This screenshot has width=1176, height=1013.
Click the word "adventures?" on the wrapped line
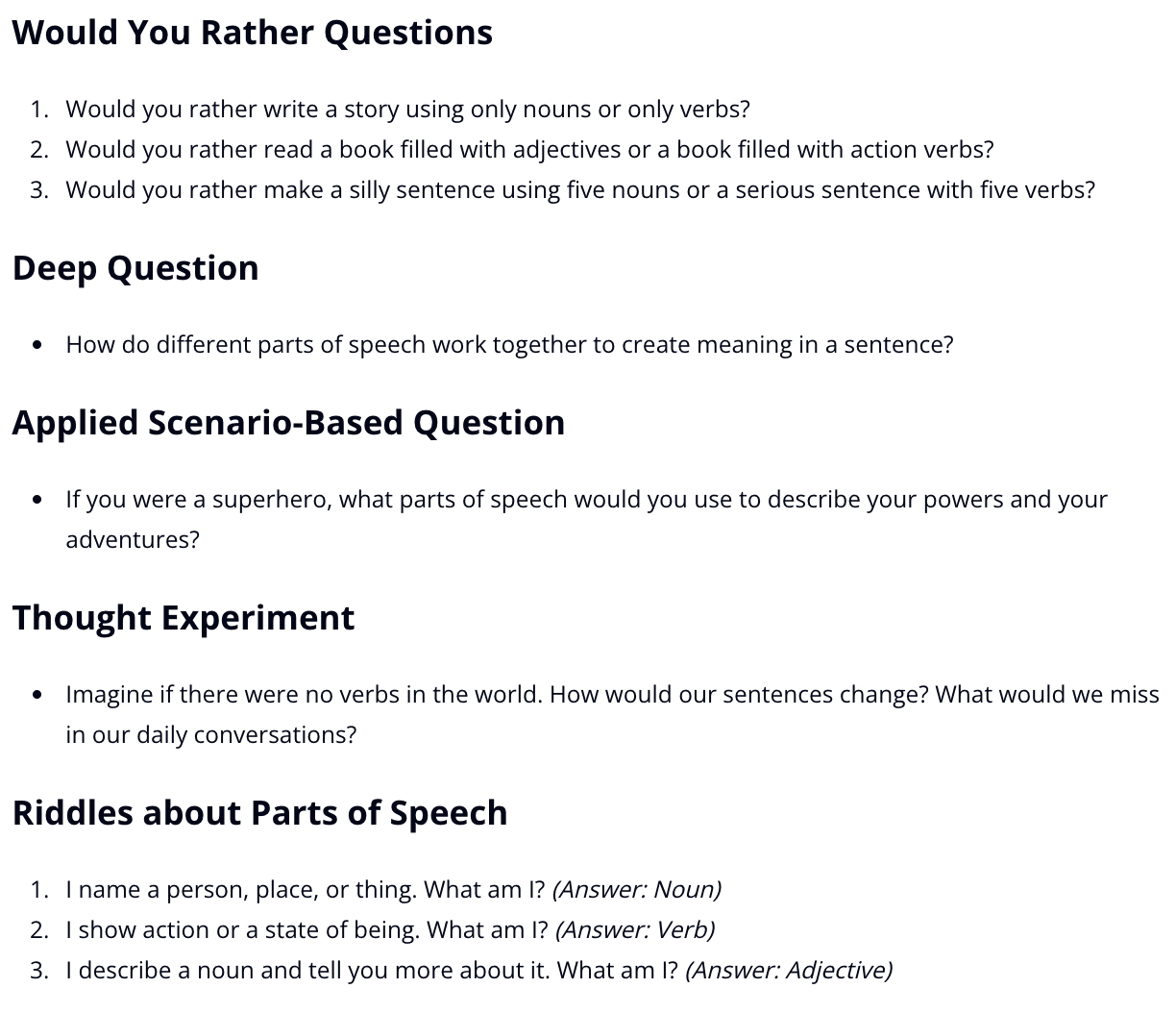133,540
